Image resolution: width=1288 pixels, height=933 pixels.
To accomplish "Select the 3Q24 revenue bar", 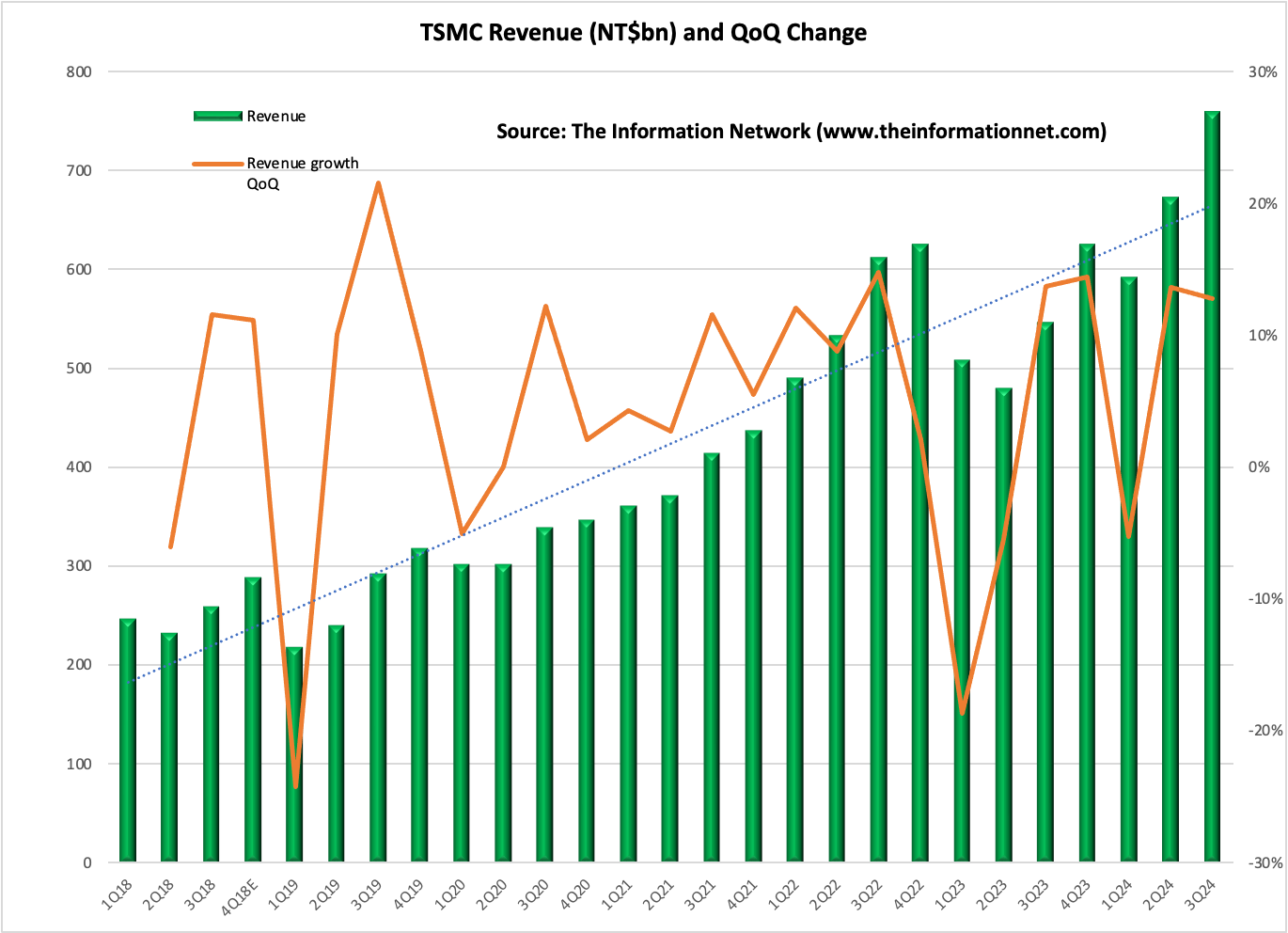I will point(1212,486).
